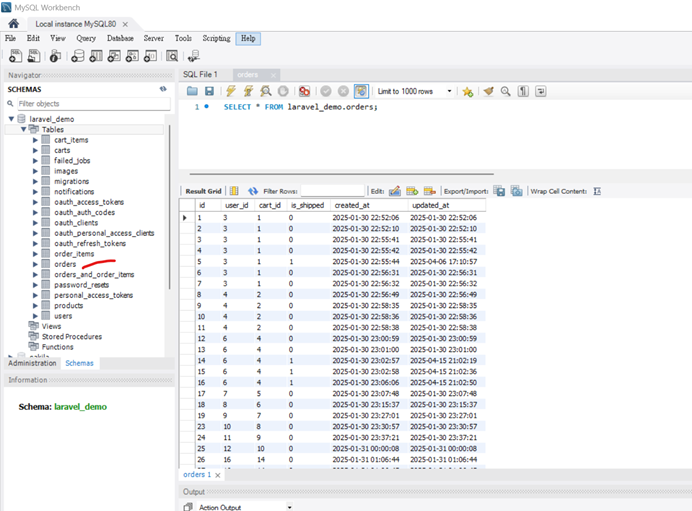Create new function icon in toolbar
Viewport: 692px width, 511px height.
click(x=150, y=56)
